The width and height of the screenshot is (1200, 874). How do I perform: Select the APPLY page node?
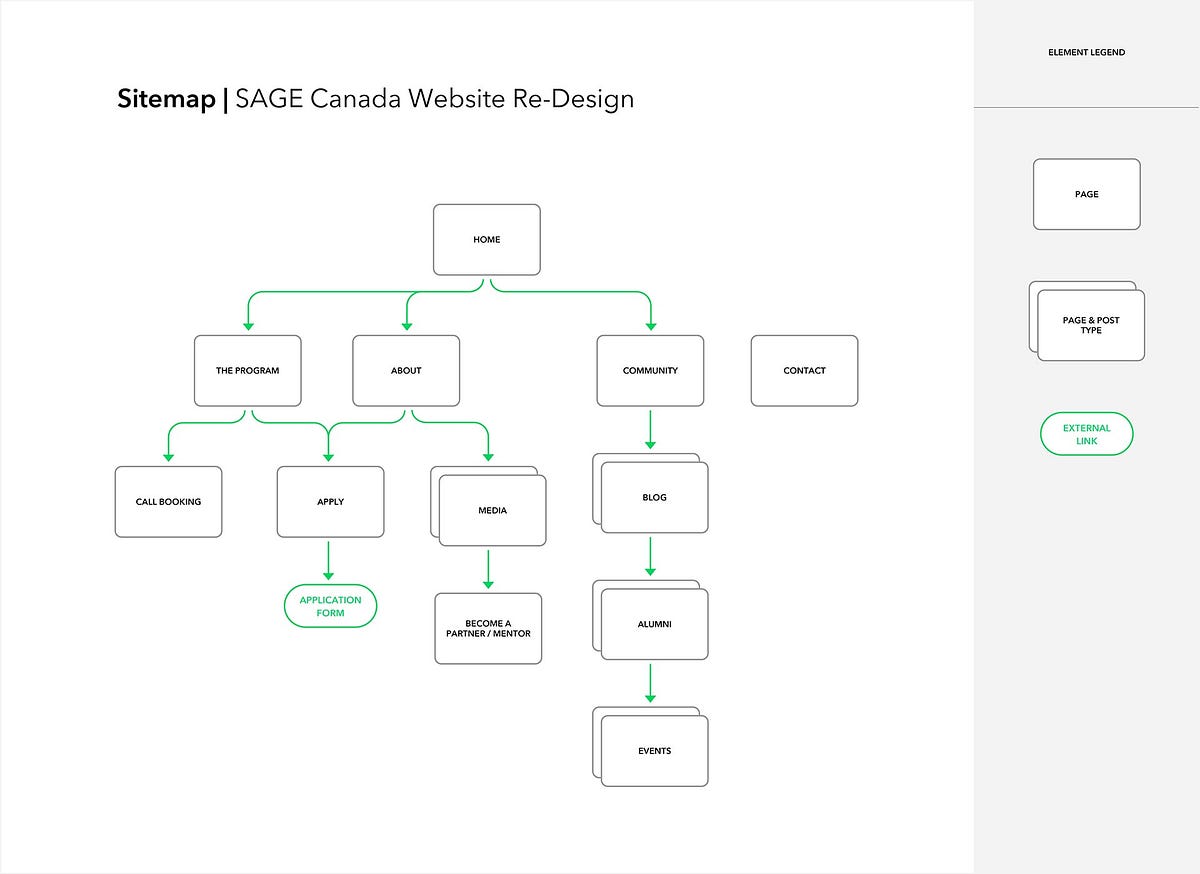[x=330, y=502]
